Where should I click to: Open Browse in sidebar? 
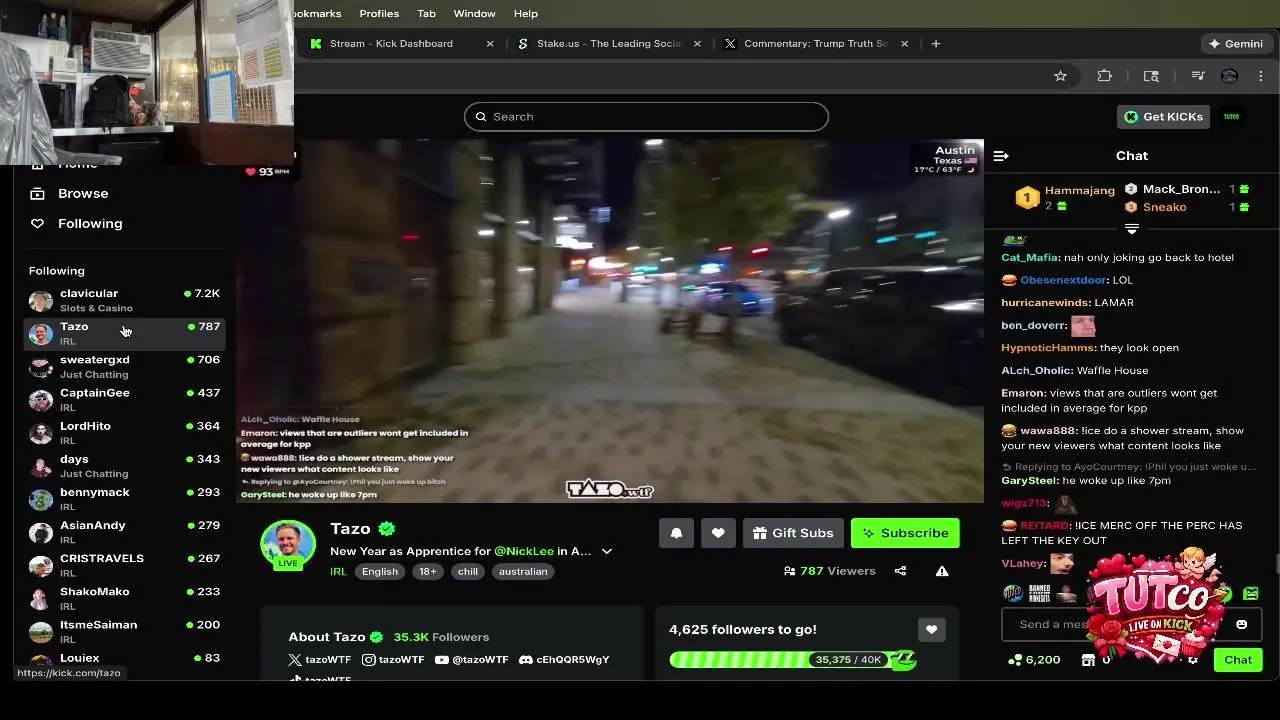83,194
